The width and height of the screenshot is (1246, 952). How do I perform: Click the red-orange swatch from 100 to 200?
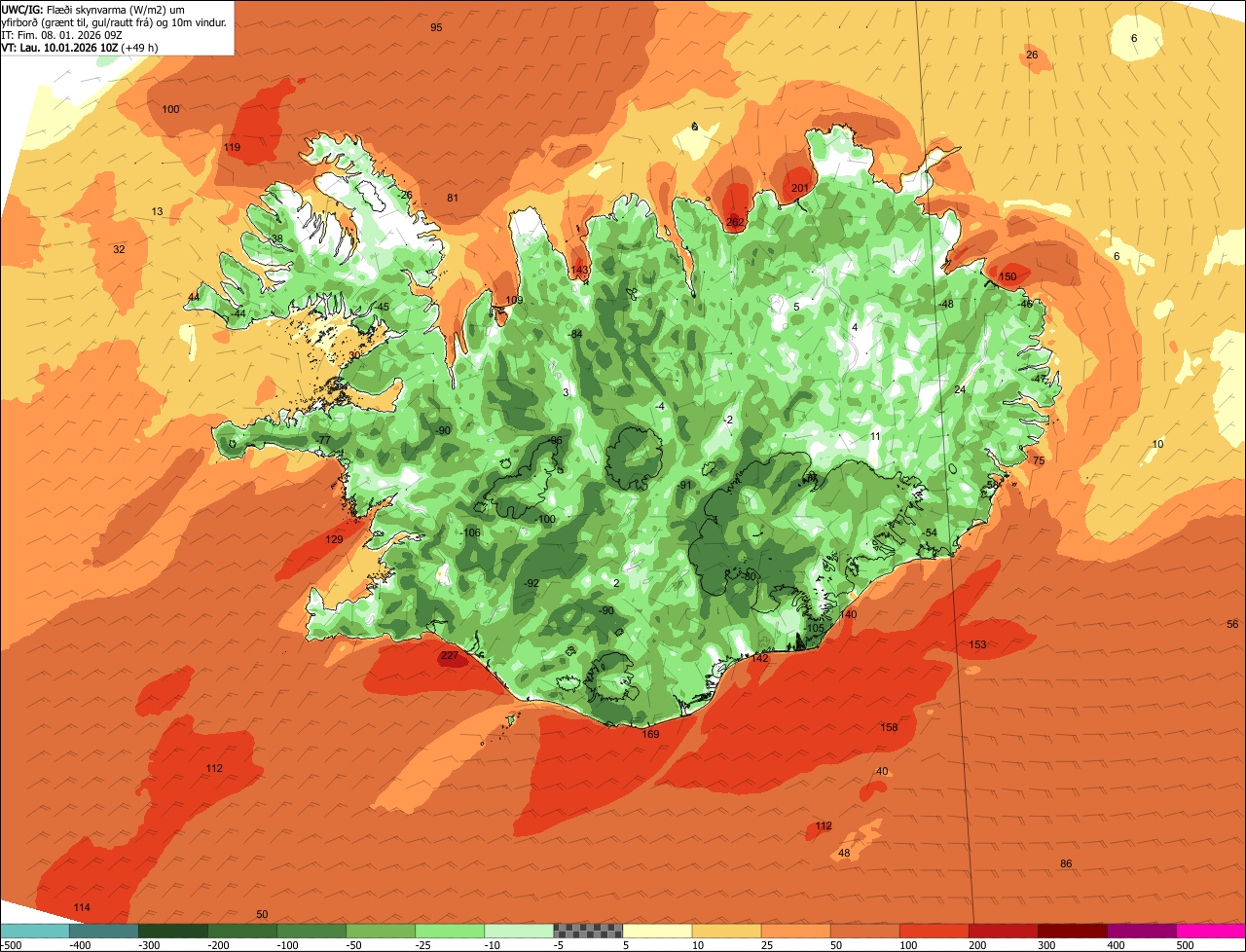coord(934,931)
